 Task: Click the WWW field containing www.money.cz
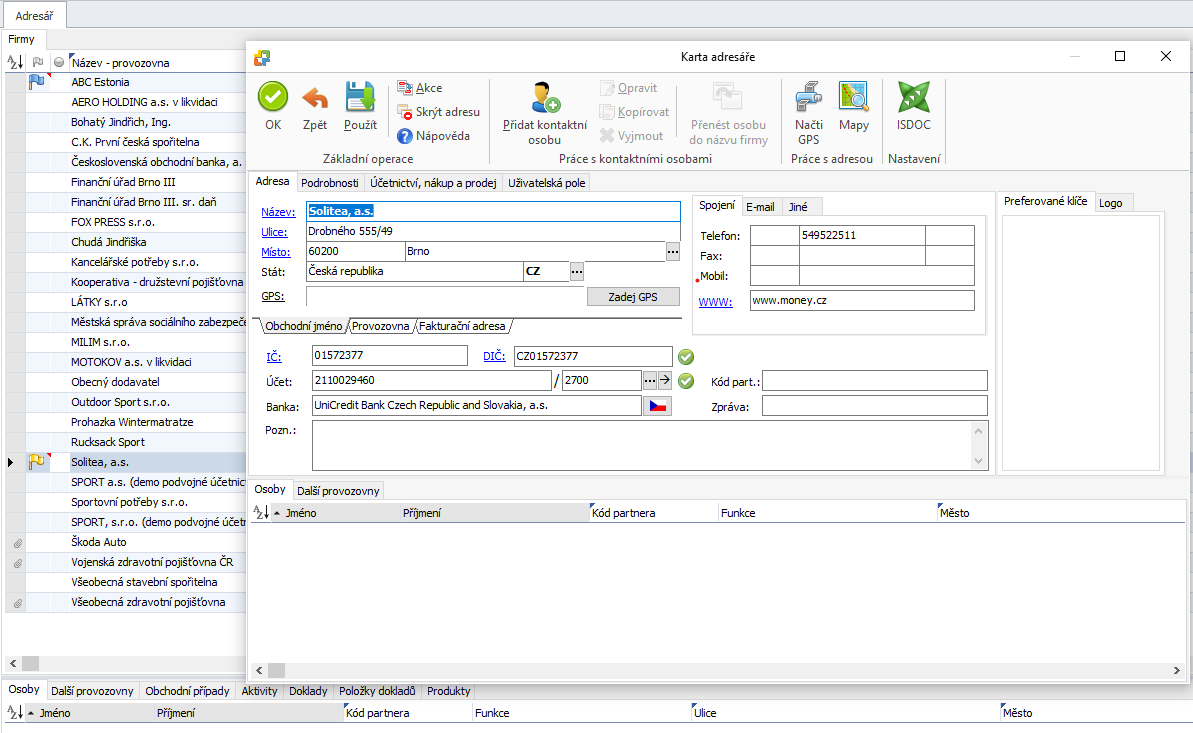pos(862,301)
